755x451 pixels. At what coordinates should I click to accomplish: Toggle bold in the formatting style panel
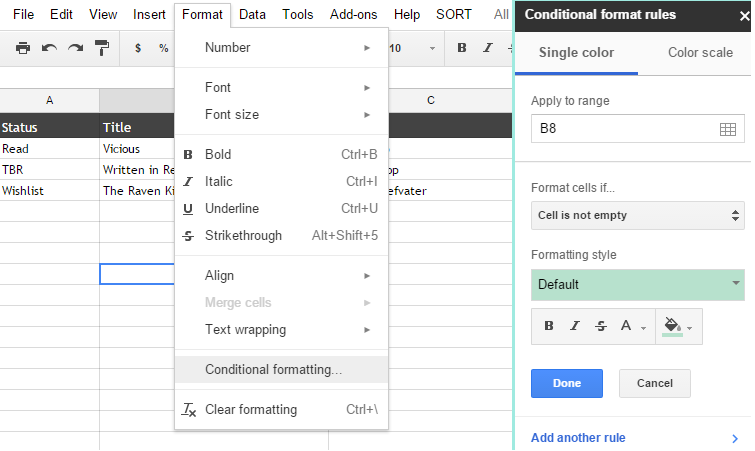(x=548, y=325)
